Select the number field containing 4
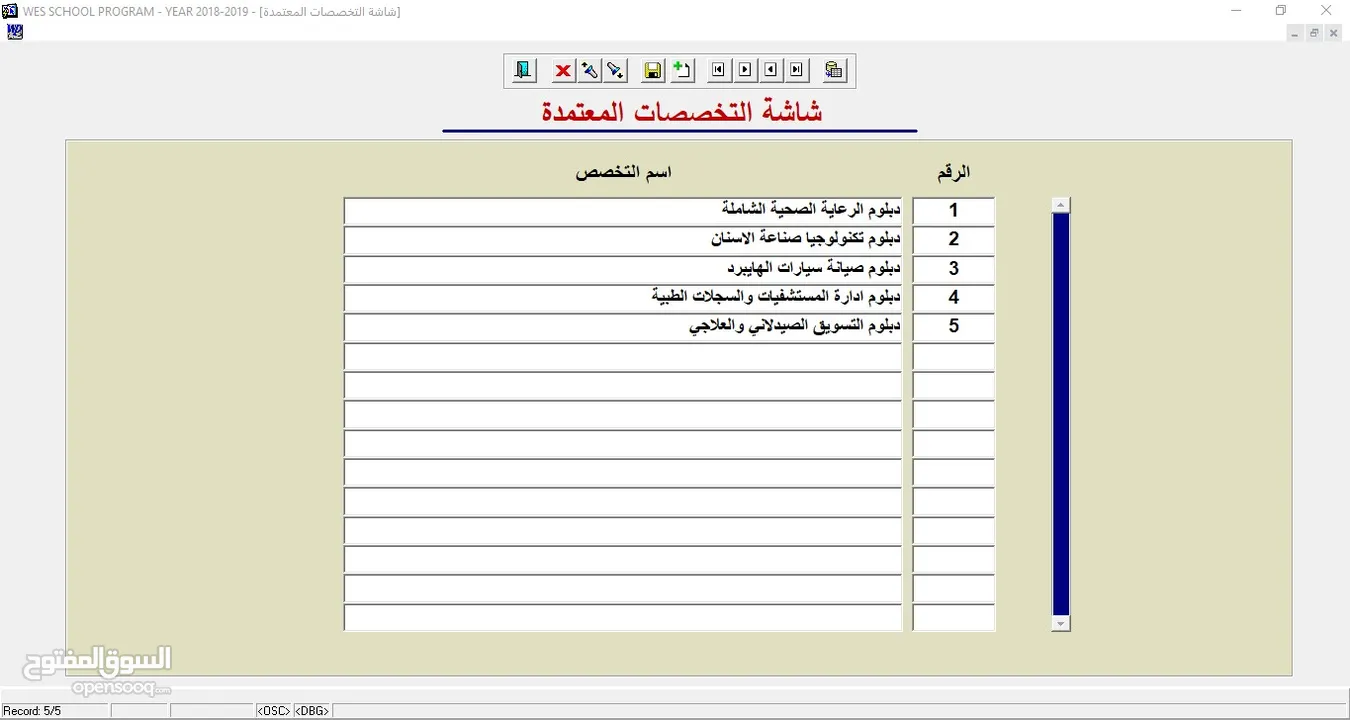Image resolution: width=1350 pixels, height=720 pixels. 954,298
